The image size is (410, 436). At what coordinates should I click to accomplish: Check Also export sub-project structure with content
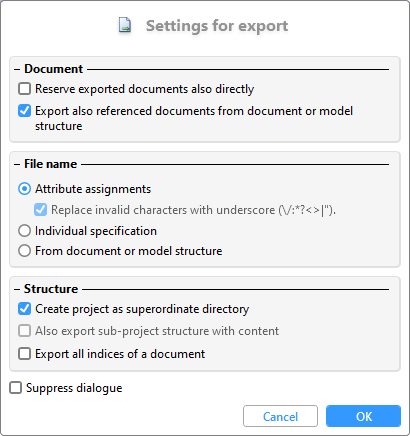pyautogui.click(x=24, y=331)
